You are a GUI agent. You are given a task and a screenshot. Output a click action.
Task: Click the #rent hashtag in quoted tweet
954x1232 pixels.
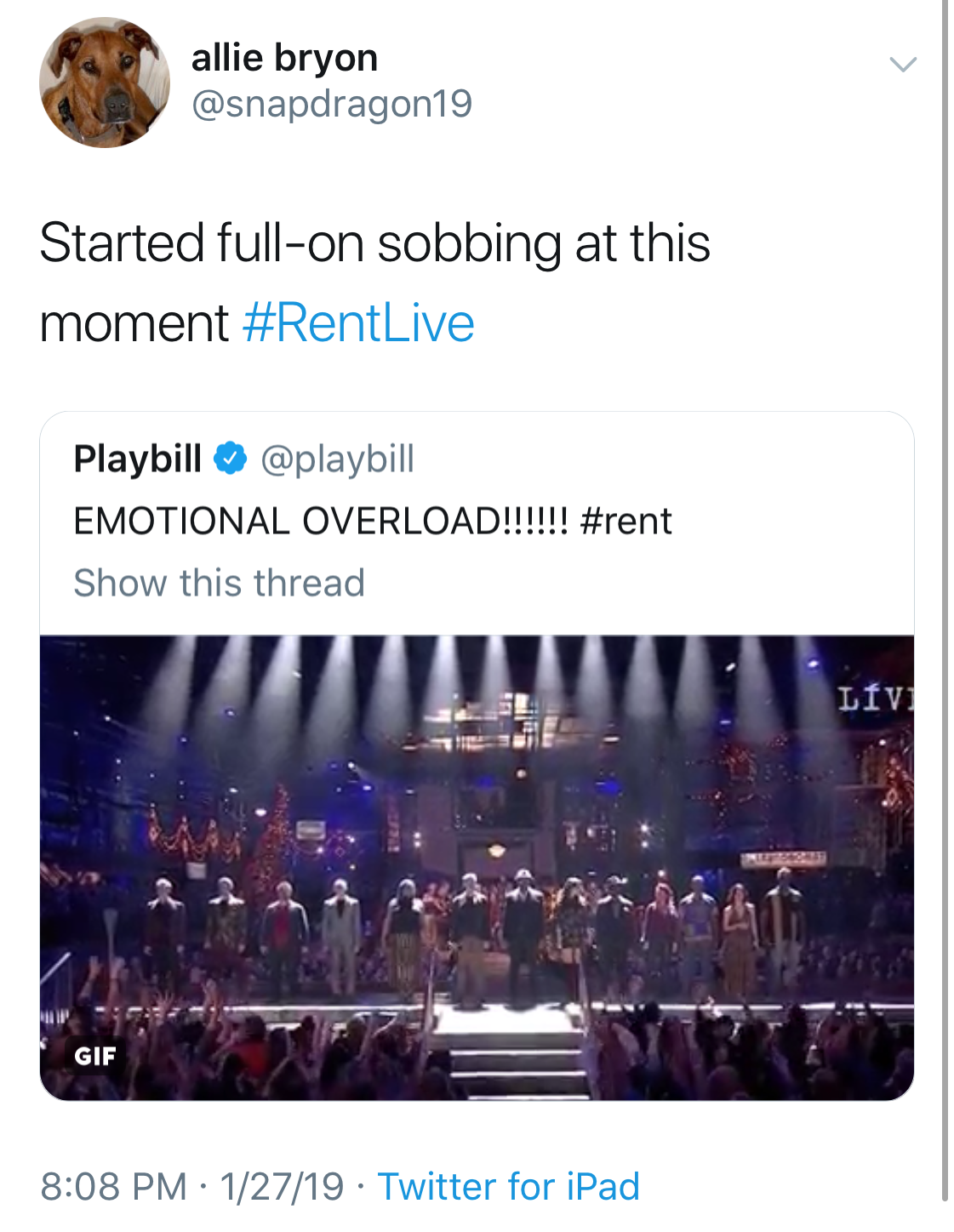[626, 521]
